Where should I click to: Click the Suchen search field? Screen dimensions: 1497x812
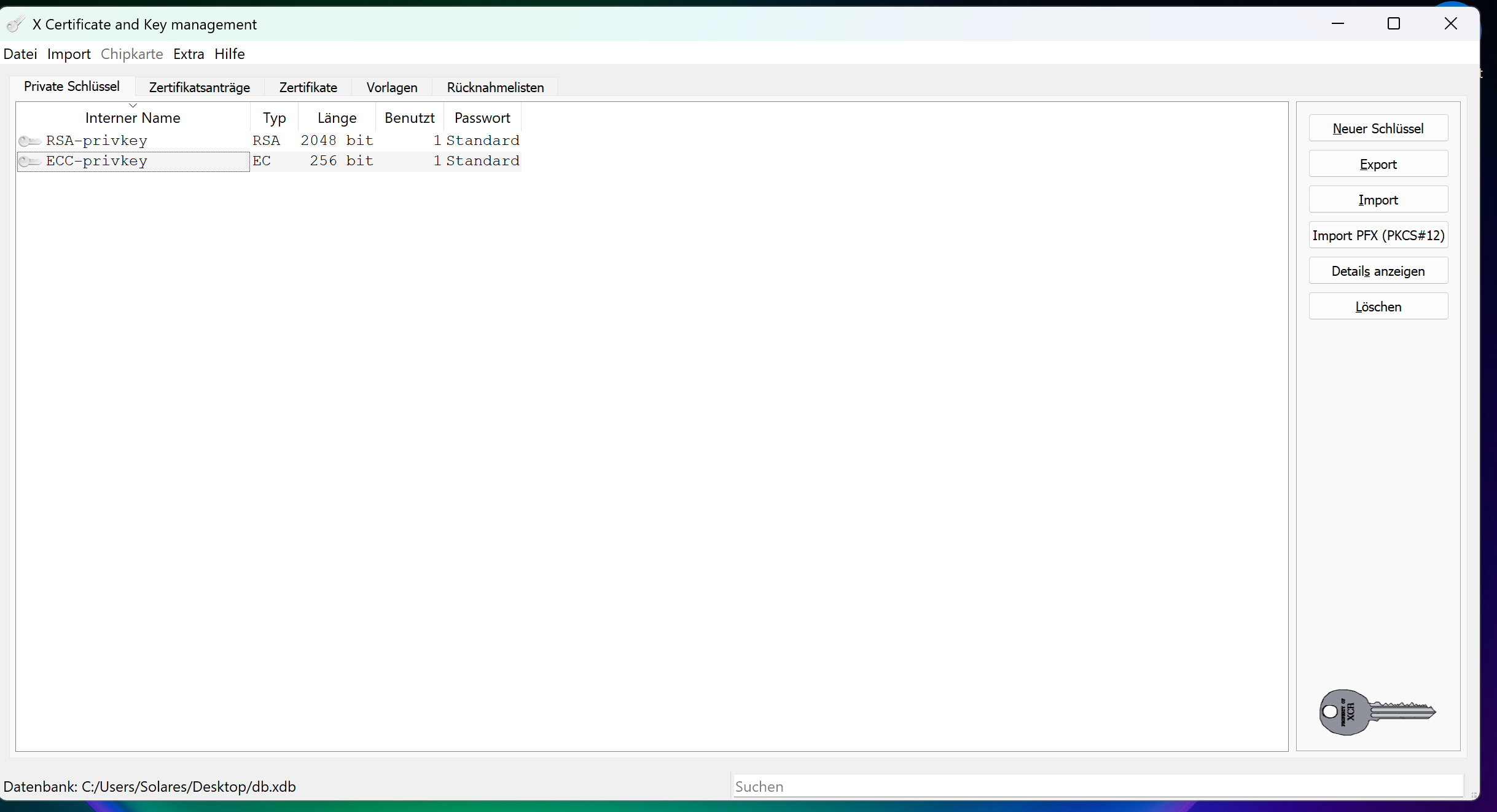[x=1098, y=786]
